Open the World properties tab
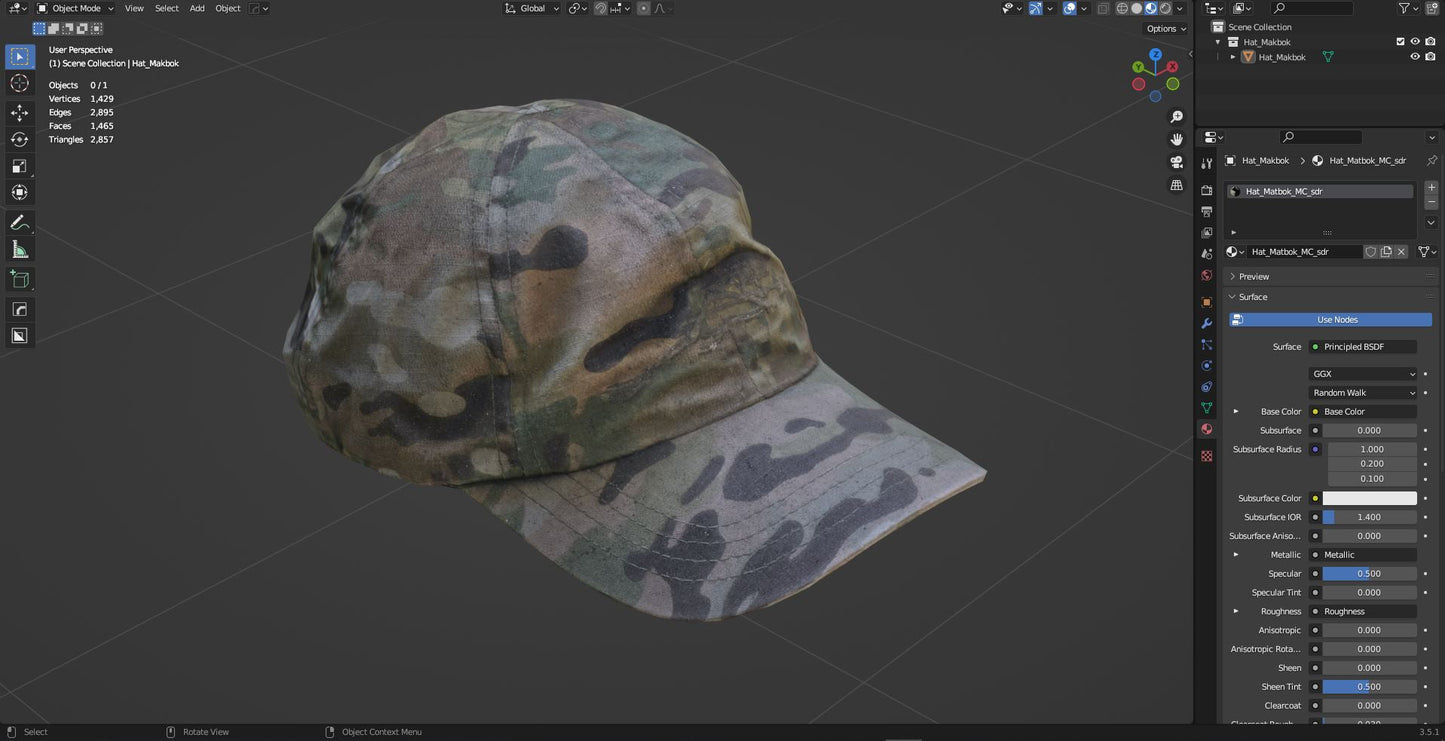Image resolution: width=1445 pixels, height=741 pixels. 1206,275
